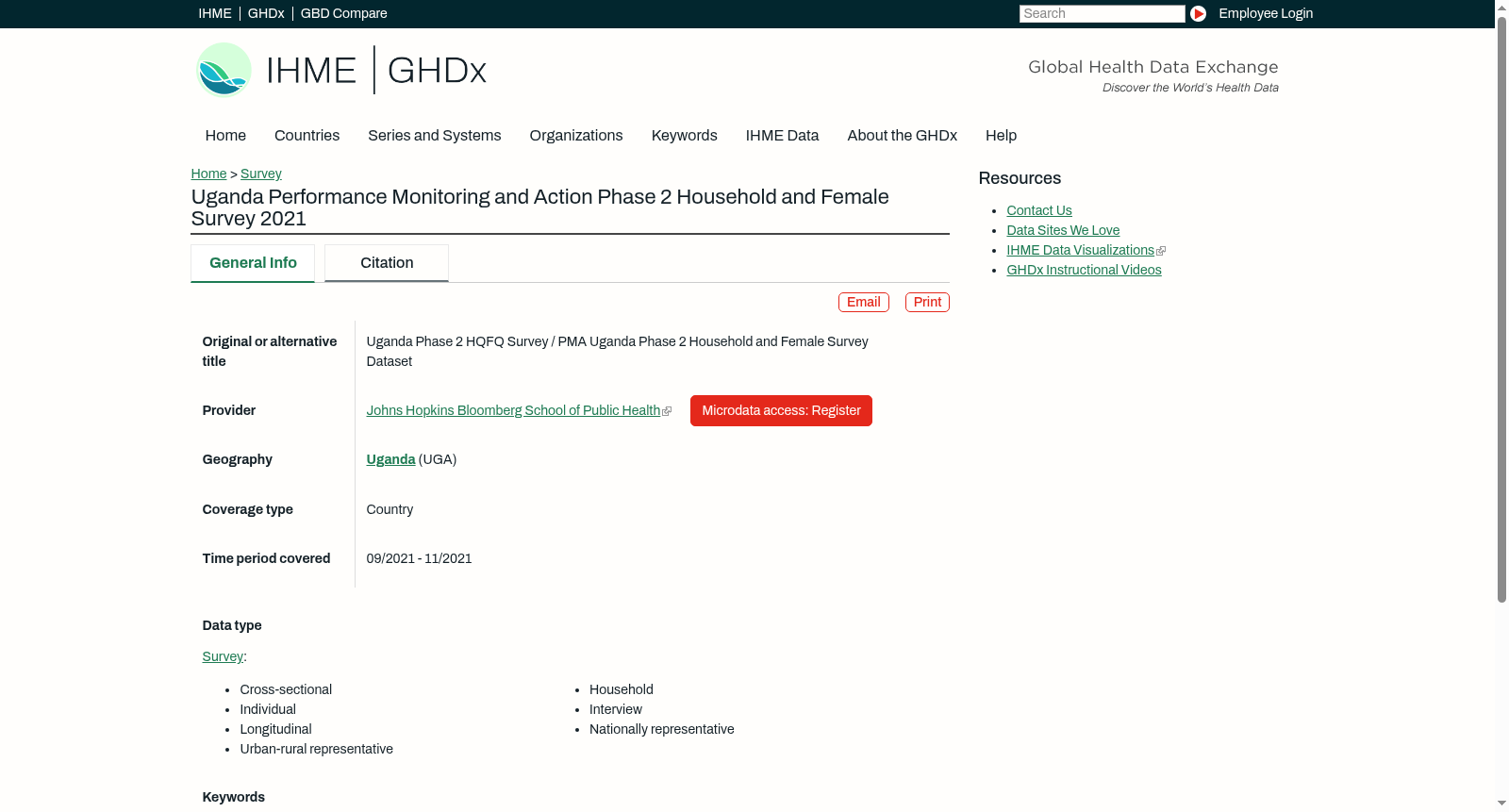Screen dimensions: 1509x812
Task: Go to Home in main navigation
Action: click(225, 136)
